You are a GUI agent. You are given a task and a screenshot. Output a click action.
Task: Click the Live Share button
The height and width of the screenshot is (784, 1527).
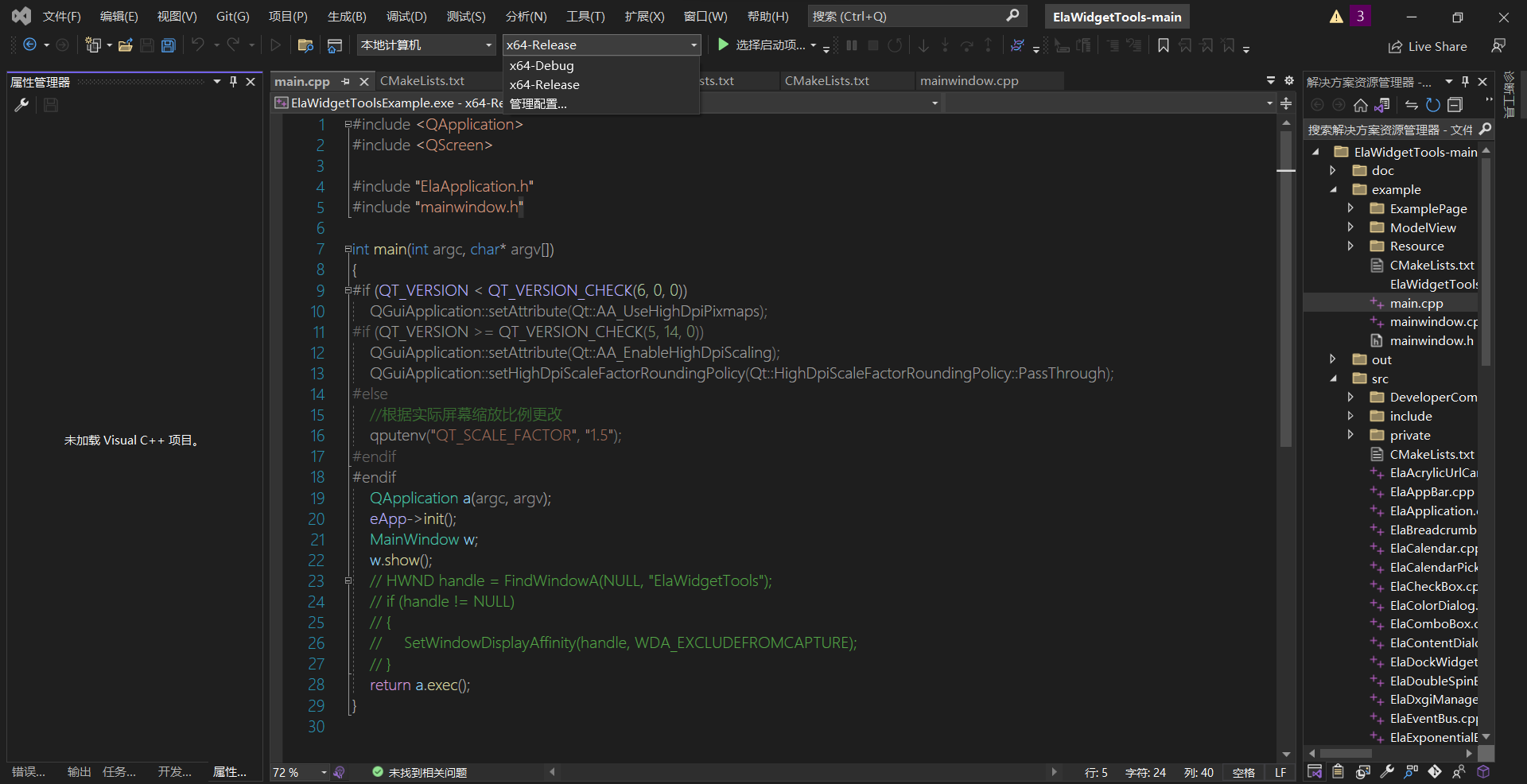pyautogui.click(x=1428, y=47)
